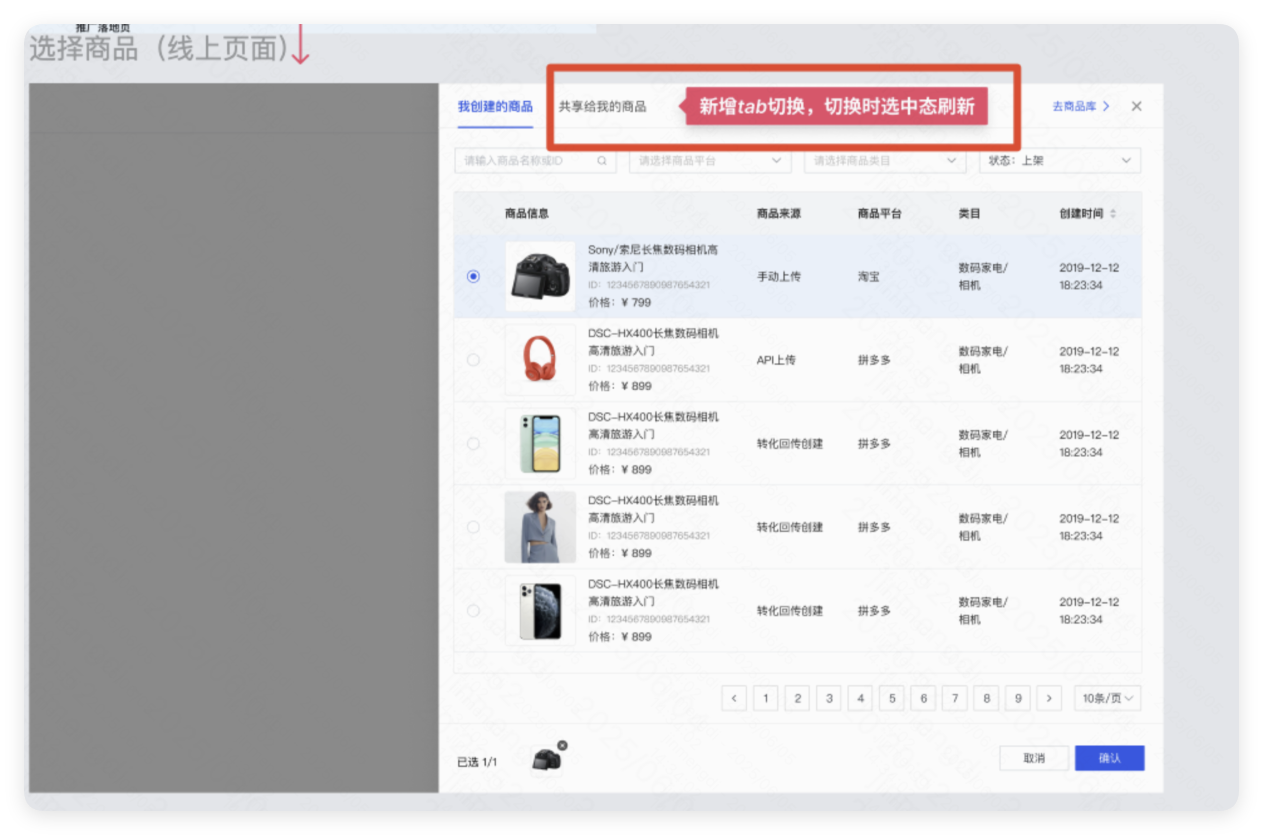Click the 确认 confirm button
Viewport: 1263px width, 835px height.
[x=1109, y=758]
